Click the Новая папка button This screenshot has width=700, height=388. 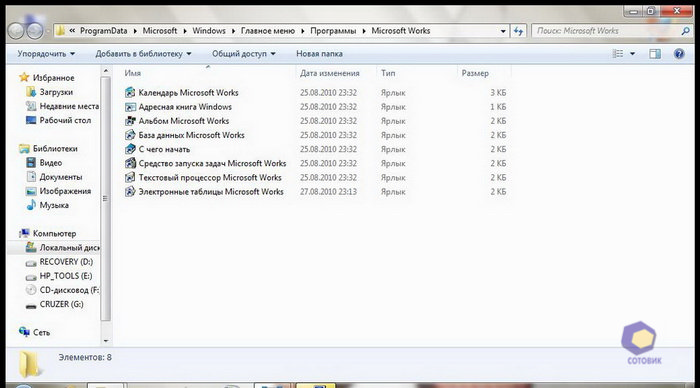[320, 54]
